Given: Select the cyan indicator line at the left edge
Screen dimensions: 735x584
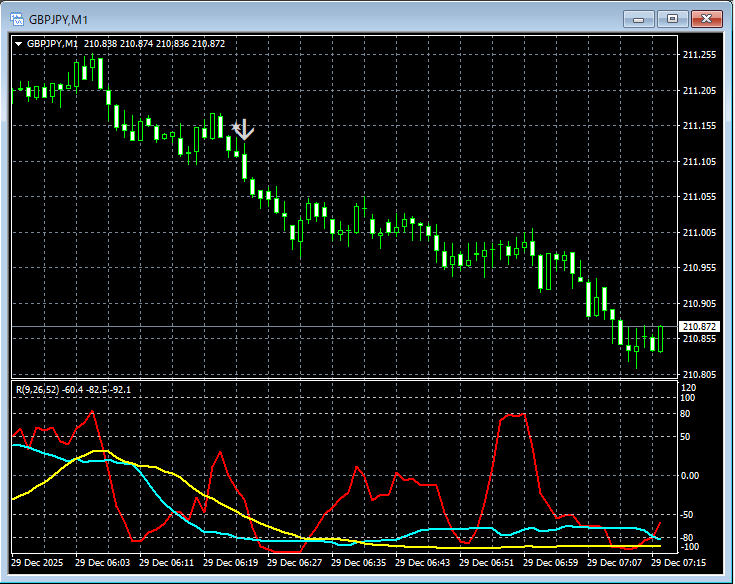Looking at the screenshot, I should [x=18, y=446].
